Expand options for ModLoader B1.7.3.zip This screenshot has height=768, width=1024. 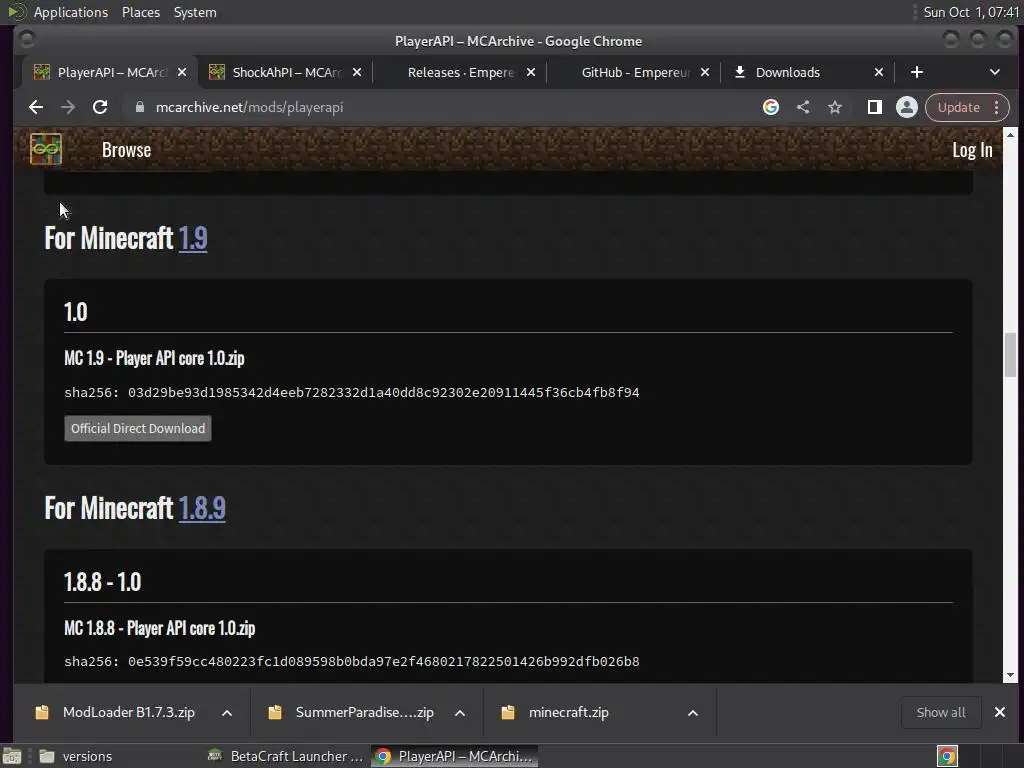point(227,713)
